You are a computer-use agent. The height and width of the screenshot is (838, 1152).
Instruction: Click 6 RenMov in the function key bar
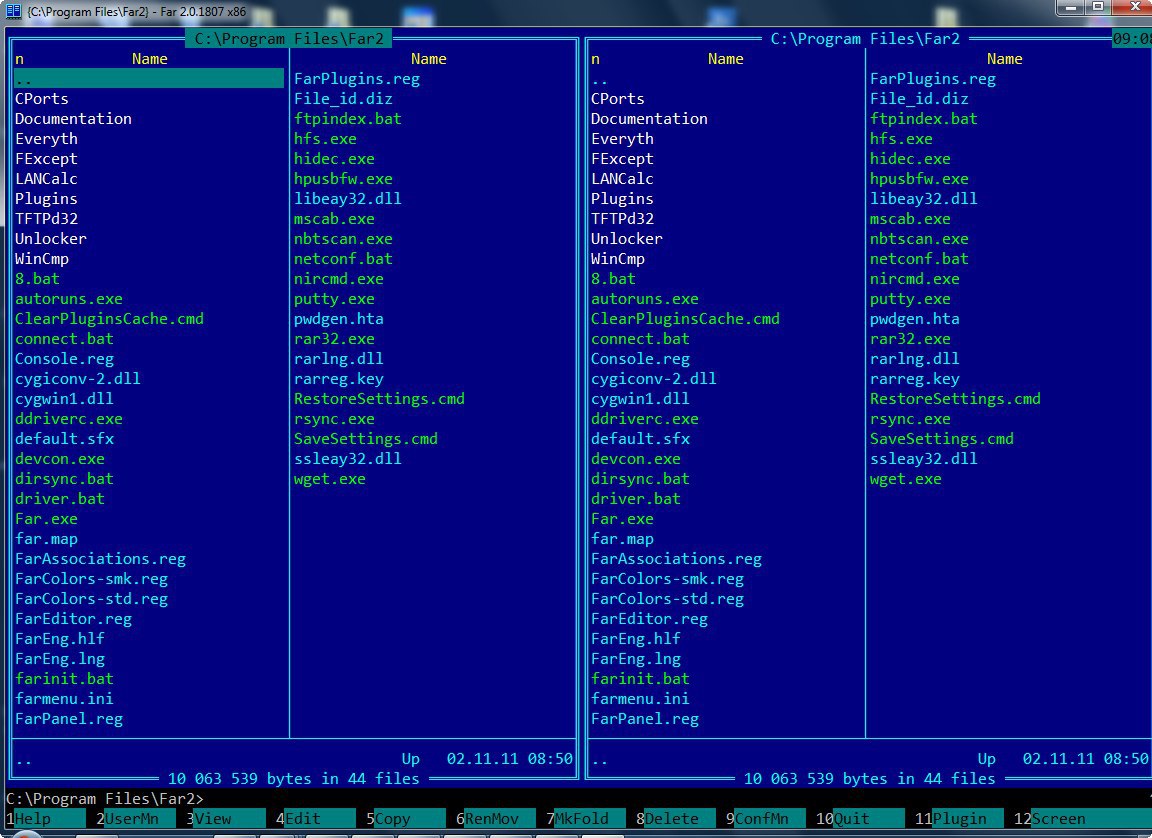click(x=496, y=818)
